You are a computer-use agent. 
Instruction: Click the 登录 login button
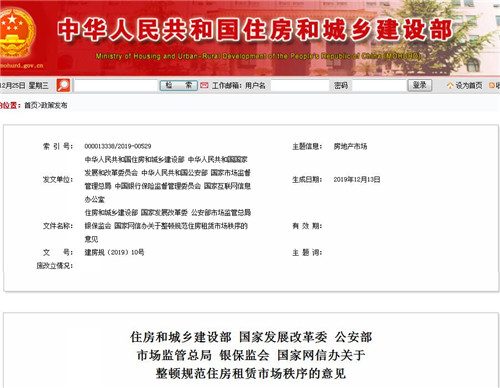pos(420,85)
